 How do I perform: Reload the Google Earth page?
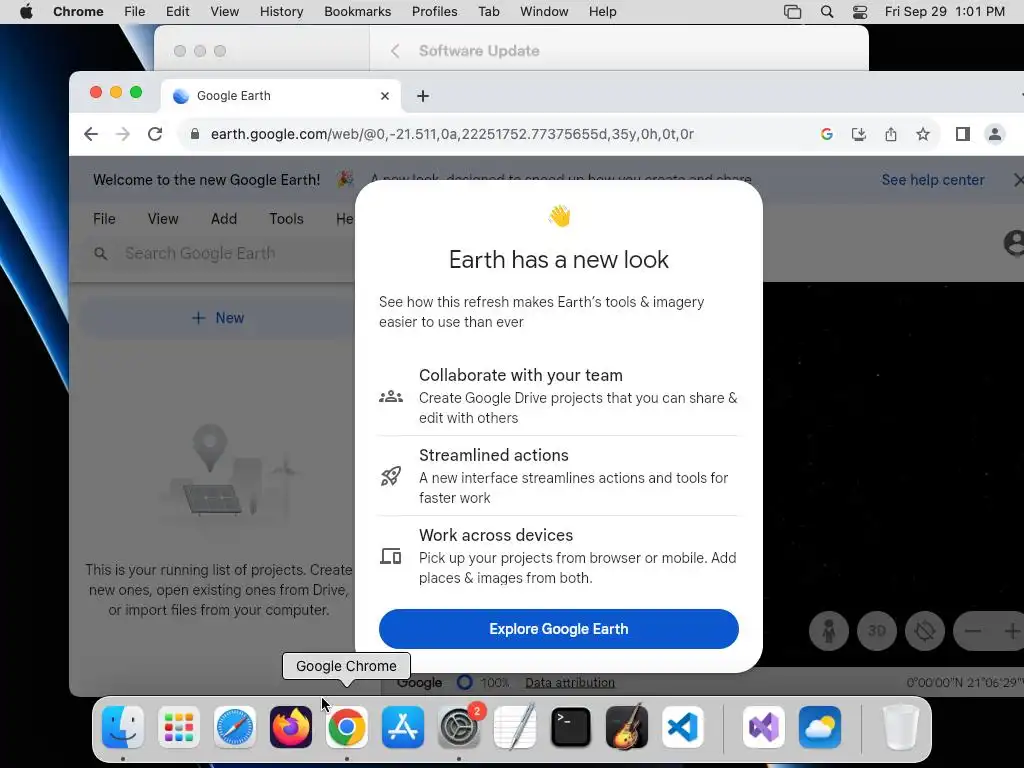[155, 134]
